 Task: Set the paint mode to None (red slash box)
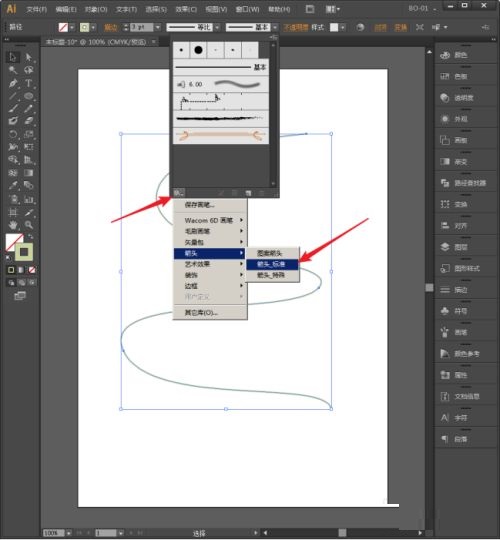32,270
